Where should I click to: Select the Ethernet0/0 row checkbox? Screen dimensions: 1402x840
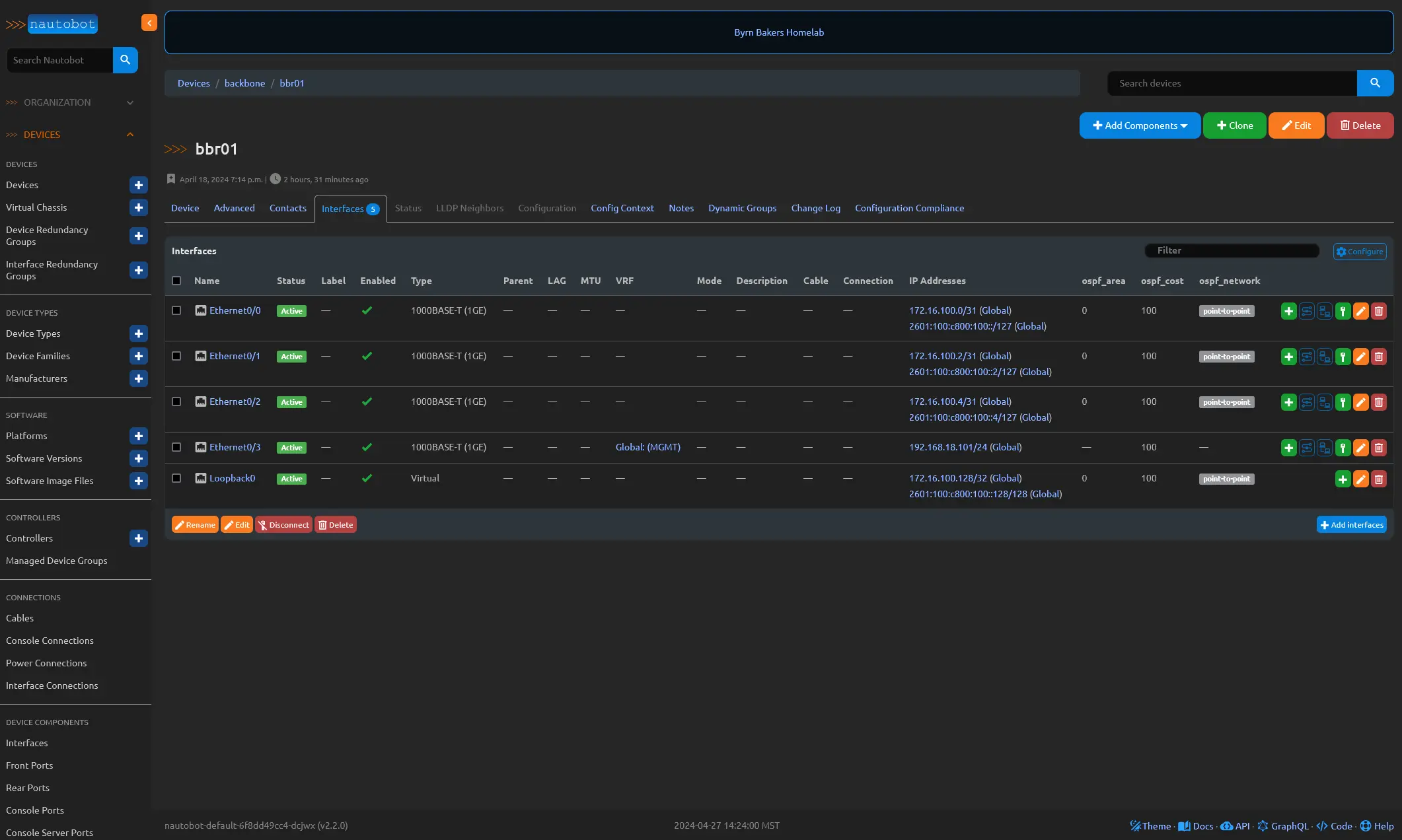(x=176, y=310)
